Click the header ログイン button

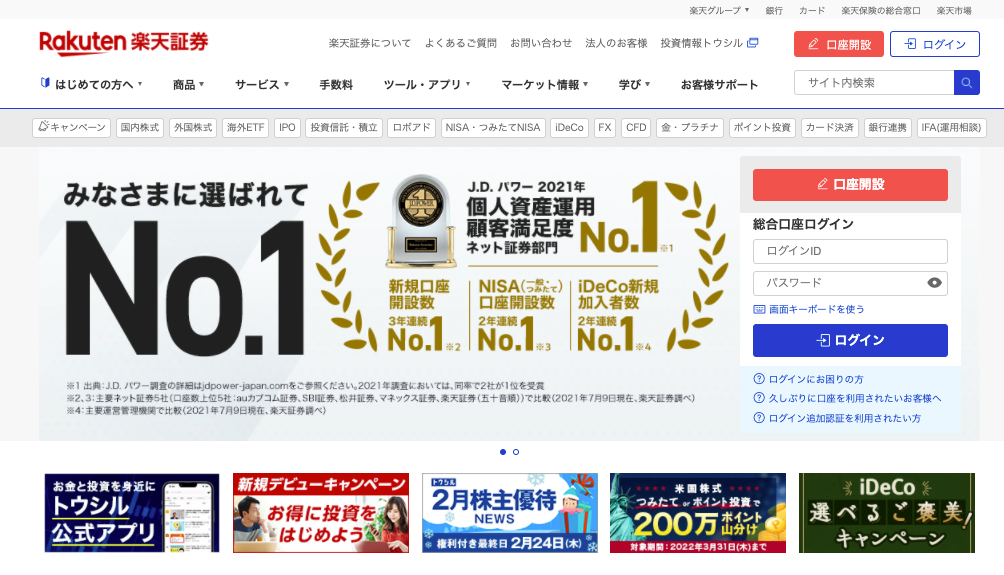pos(935,44)
